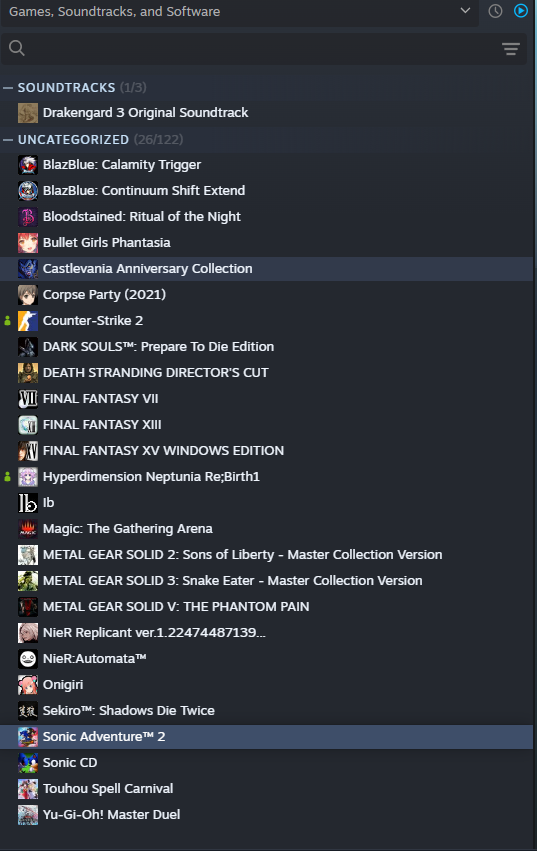
Task: Click the search magnifier icon
Action: point(17,48)
